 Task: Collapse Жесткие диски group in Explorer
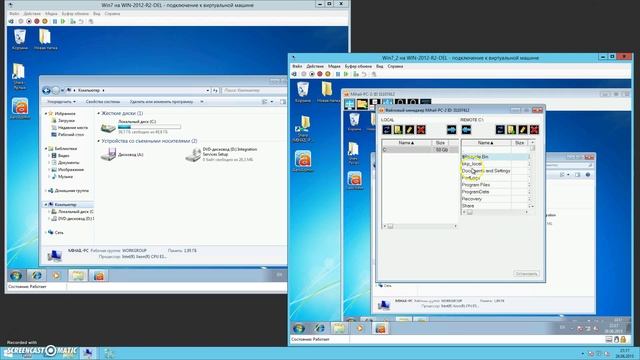pos(99,113)
